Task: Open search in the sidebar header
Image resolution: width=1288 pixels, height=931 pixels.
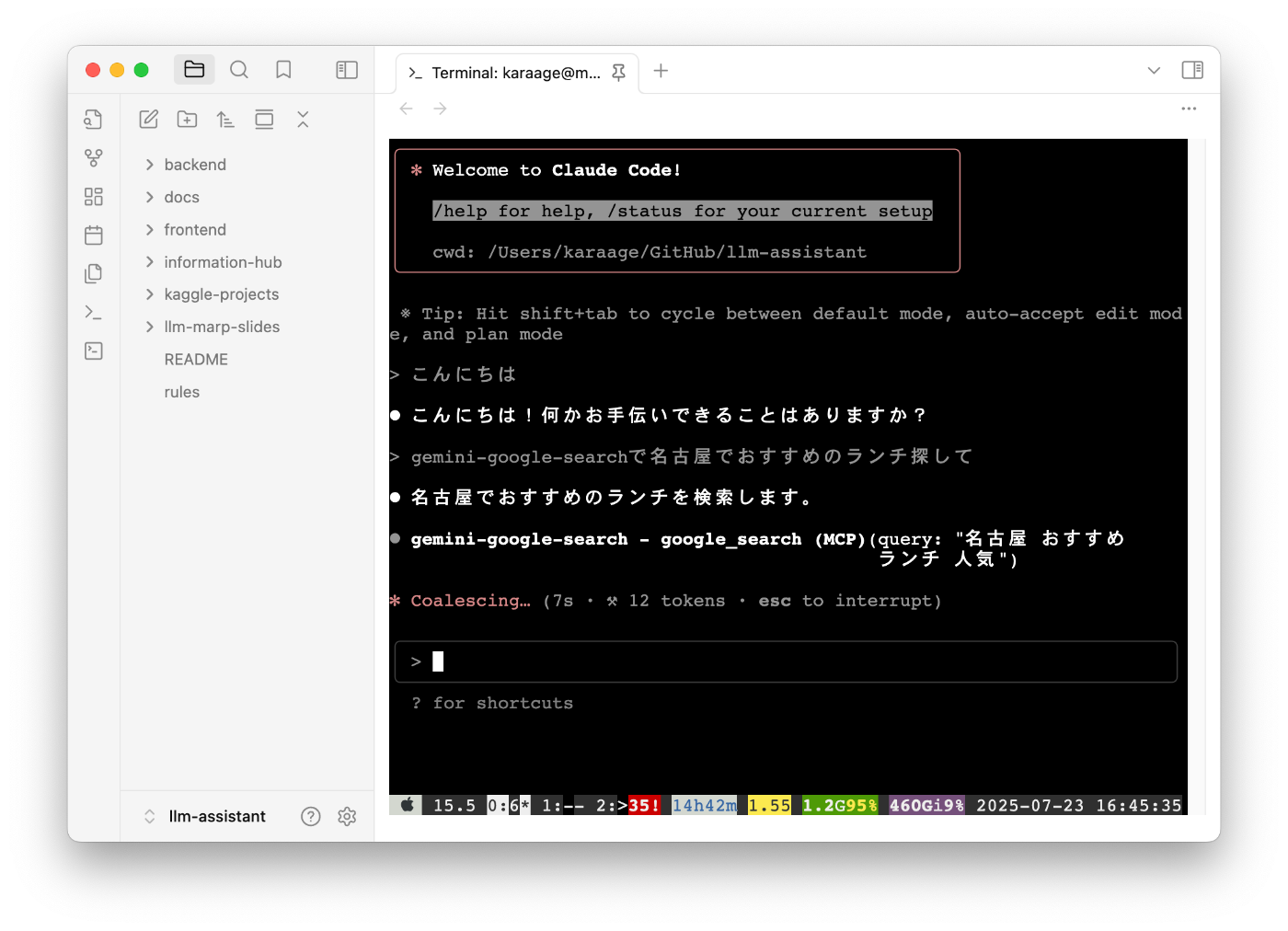Action: pos(239,70)
